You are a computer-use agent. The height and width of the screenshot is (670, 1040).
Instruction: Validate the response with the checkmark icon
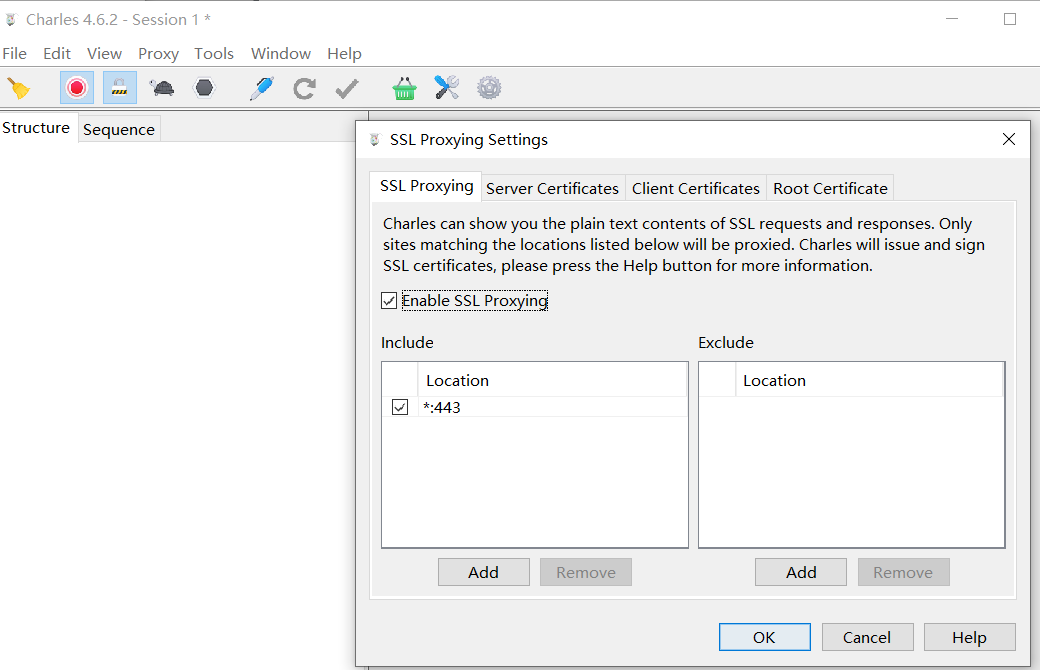347,88
